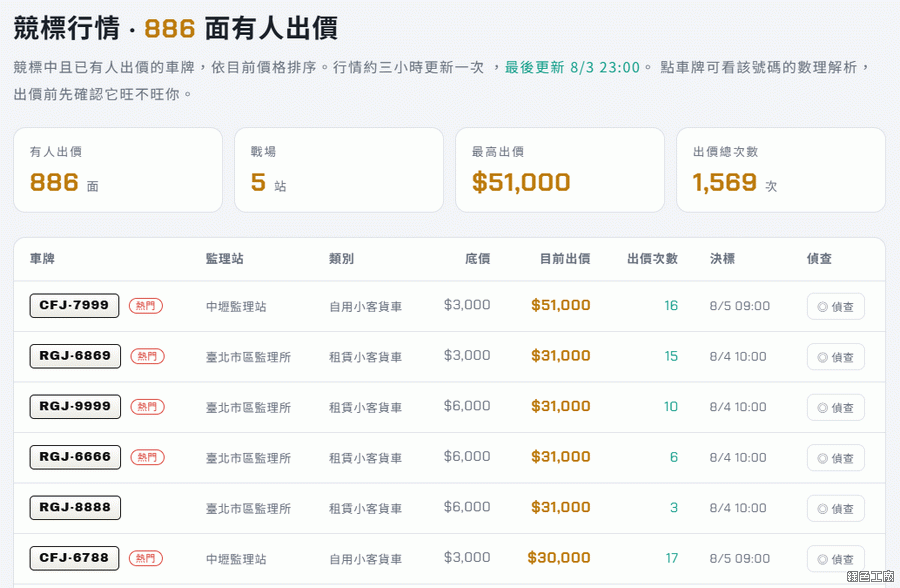Open license plate CFJ-7999 analysis
The height and width of the screenshot is (588, 900).
74,305
